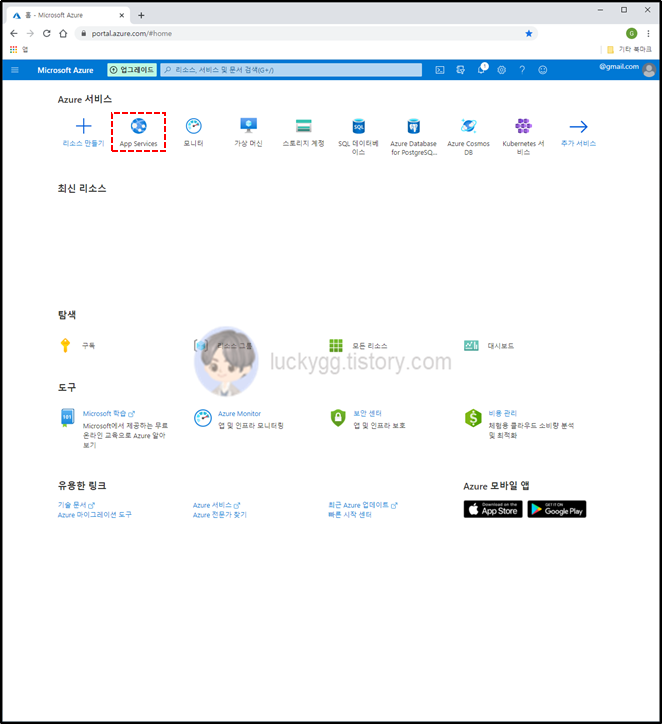Go back with browser back arrow
Viewport: 662px width, 724px height.
coord(14,33)
